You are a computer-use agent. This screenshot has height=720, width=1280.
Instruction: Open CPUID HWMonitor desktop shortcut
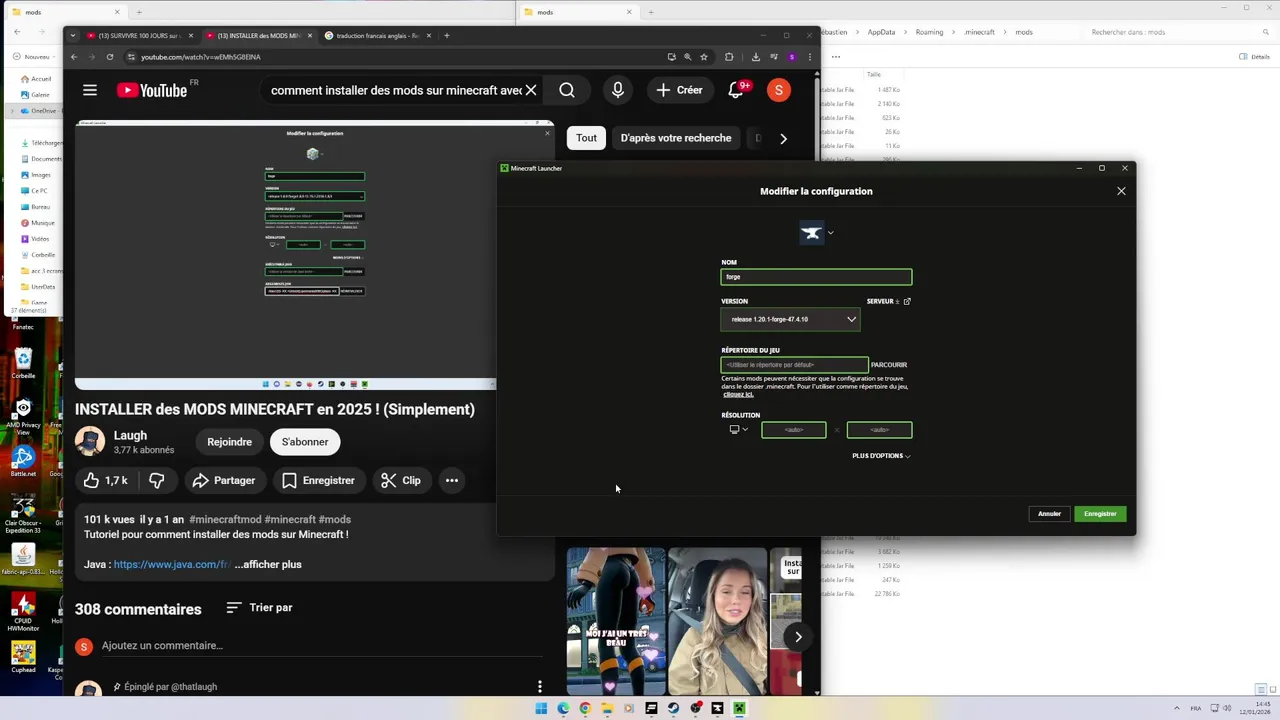(x=23, y=610)
